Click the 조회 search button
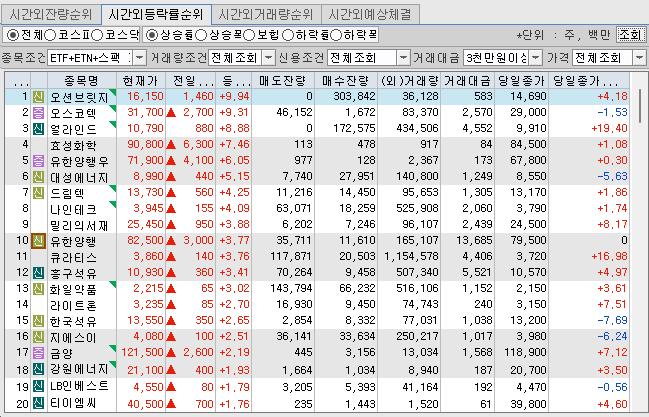 (x=631, y=35)
